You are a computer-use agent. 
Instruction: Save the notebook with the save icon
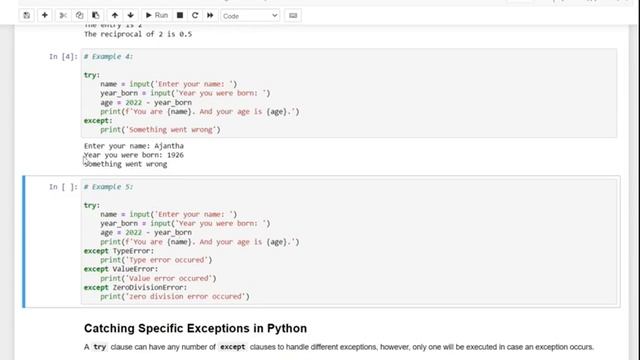point(27,16)
